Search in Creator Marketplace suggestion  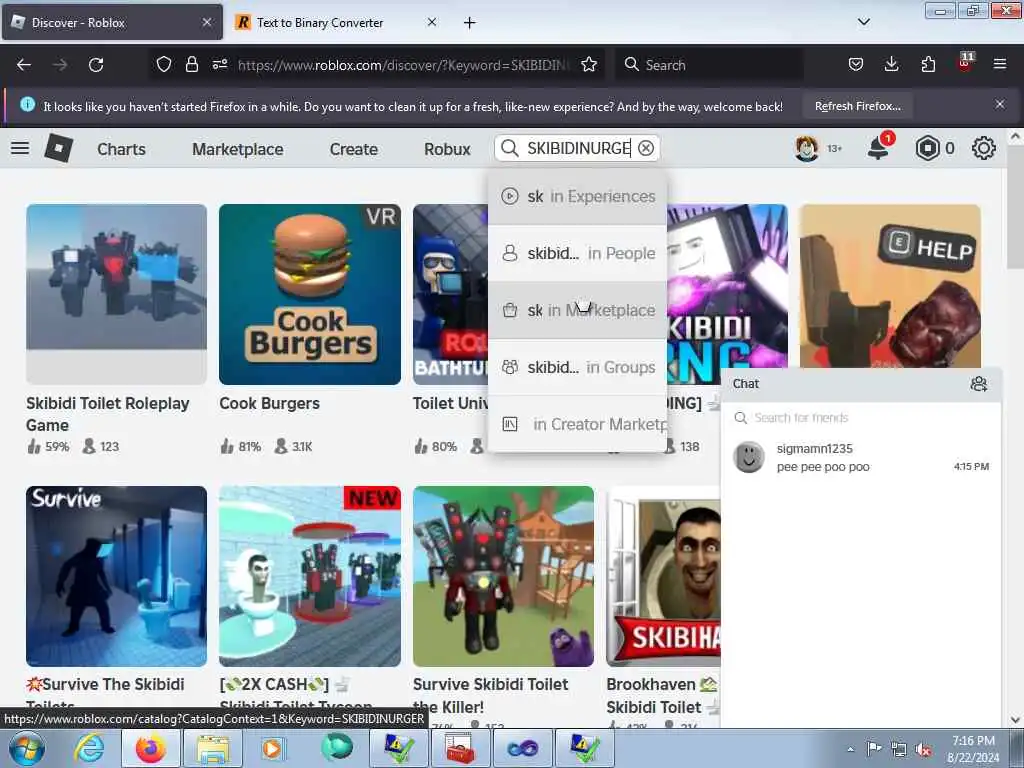click(x=577, y=424)
